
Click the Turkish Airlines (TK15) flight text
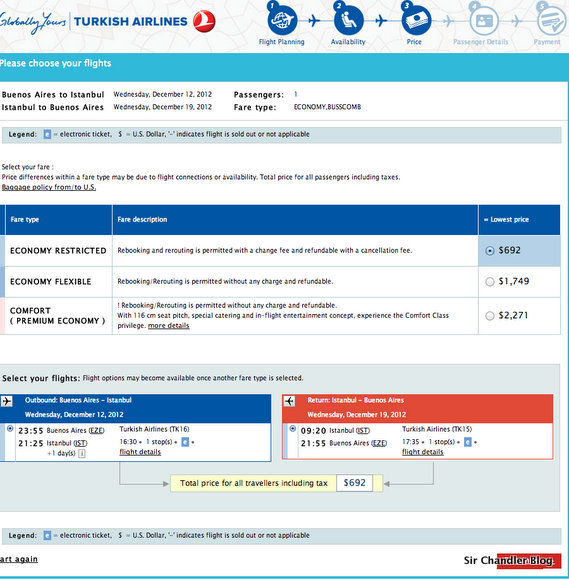[x=437, y=429]
